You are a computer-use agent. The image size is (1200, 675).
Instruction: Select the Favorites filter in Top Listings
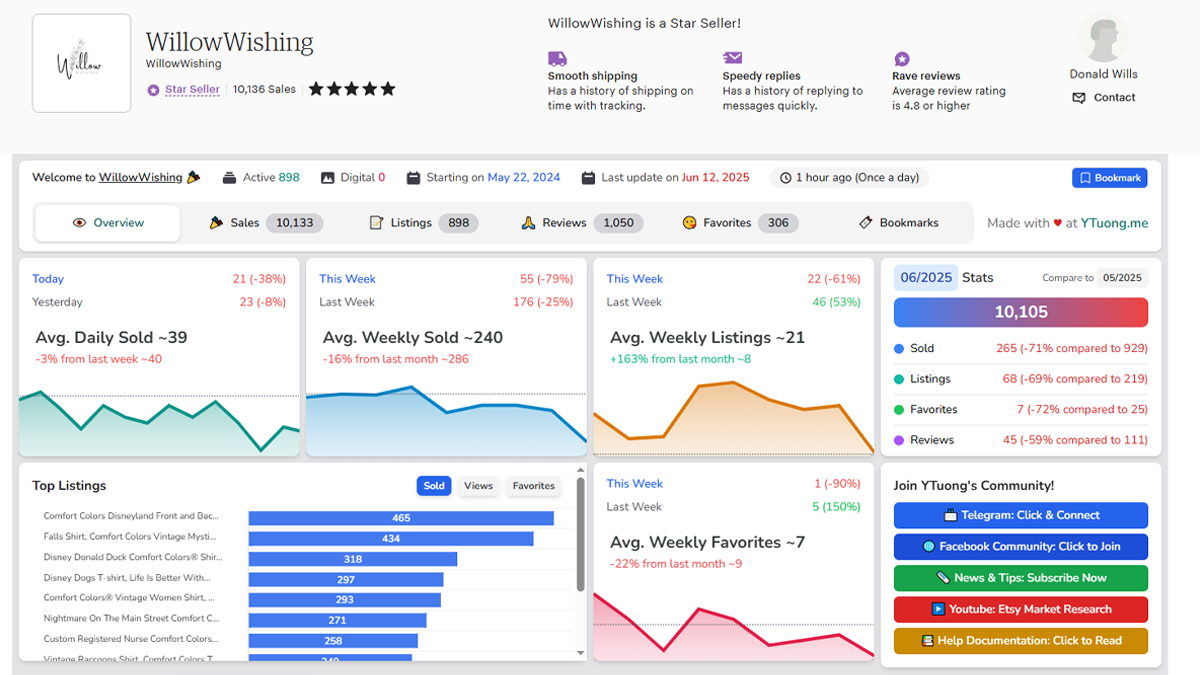tap(533, 486)
